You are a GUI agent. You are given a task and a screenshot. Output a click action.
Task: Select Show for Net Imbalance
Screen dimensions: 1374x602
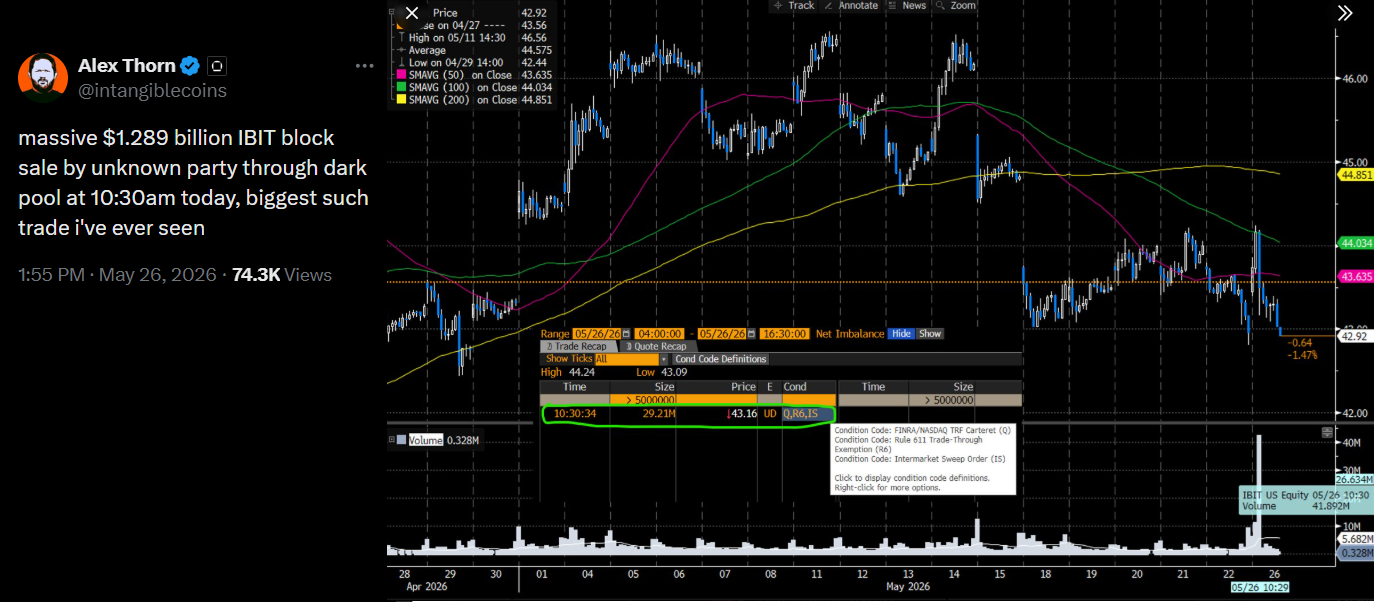click(930, 334)
